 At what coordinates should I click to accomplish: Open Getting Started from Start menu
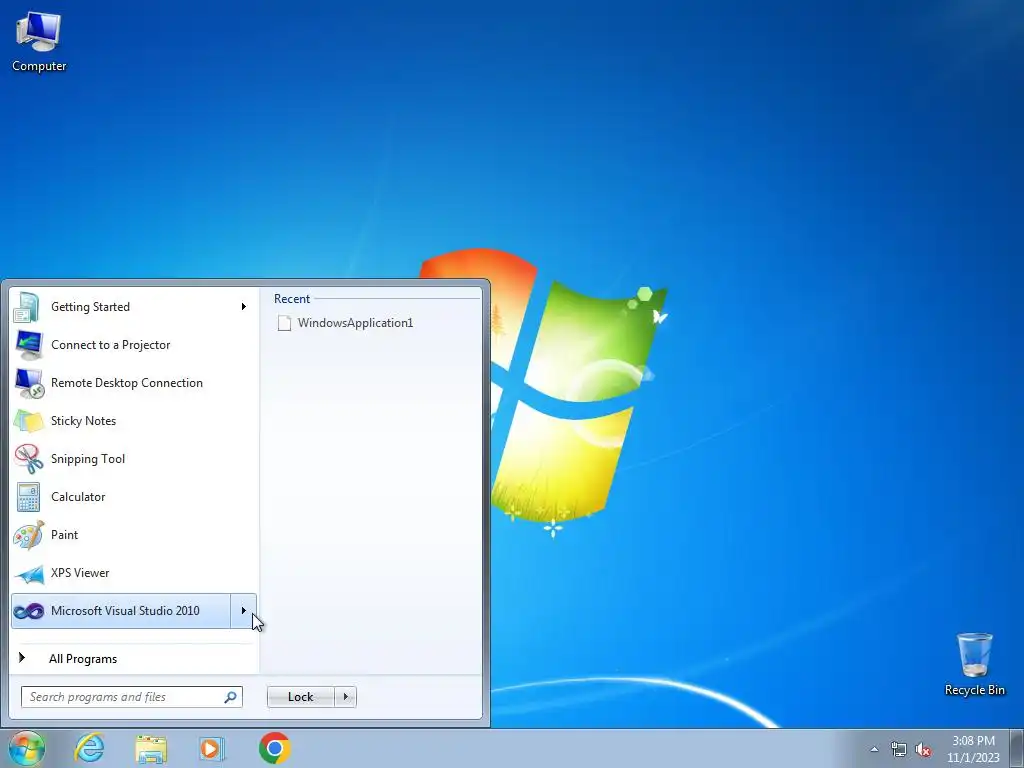click(x=134, y=307)
